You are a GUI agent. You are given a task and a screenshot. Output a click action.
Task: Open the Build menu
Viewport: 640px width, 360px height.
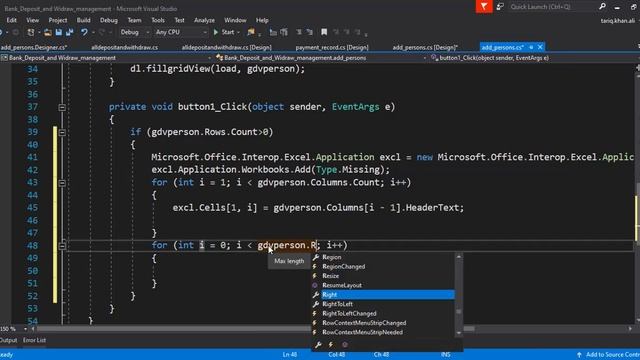pyautogui.click(x=83, y=20)
